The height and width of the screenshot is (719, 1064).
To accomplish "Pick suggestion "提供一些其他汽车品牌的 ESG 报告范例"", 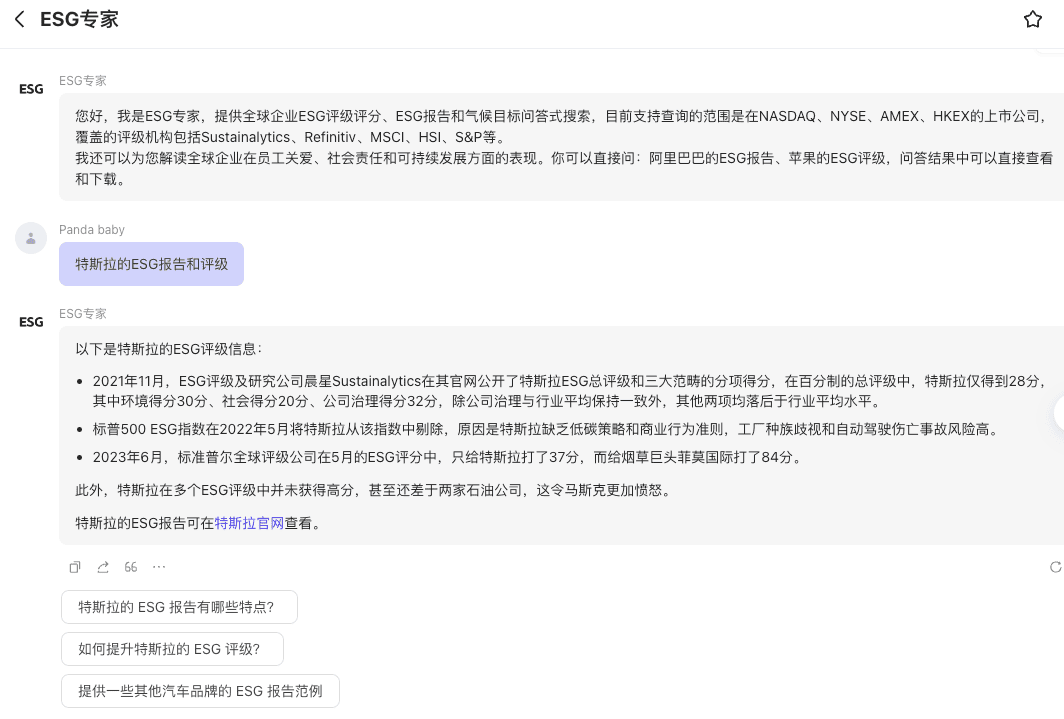I will click(200, 691).
